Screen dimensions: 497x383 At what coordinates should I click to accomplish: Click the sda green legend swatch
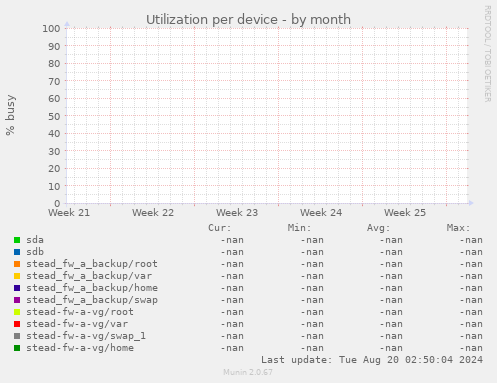click(17, 240)
